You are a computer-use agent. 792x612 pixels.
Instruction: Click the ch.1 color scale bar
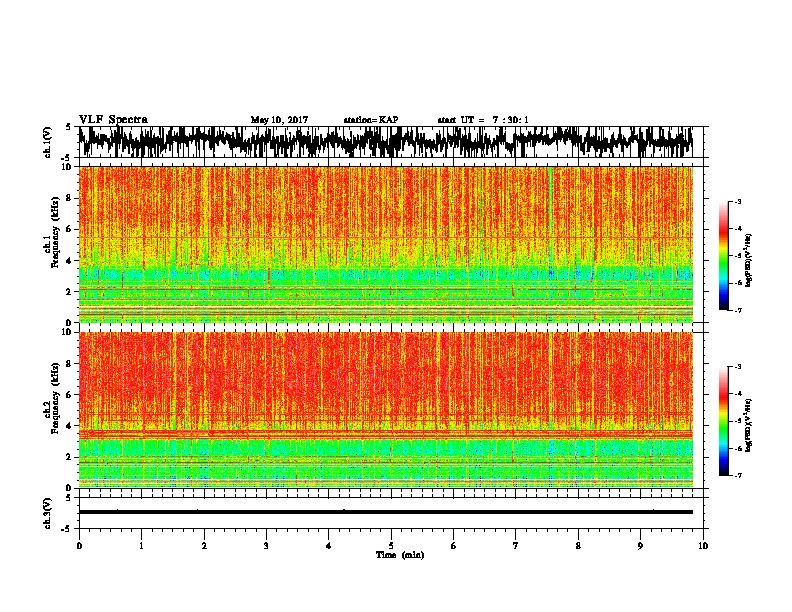[723, 256]
